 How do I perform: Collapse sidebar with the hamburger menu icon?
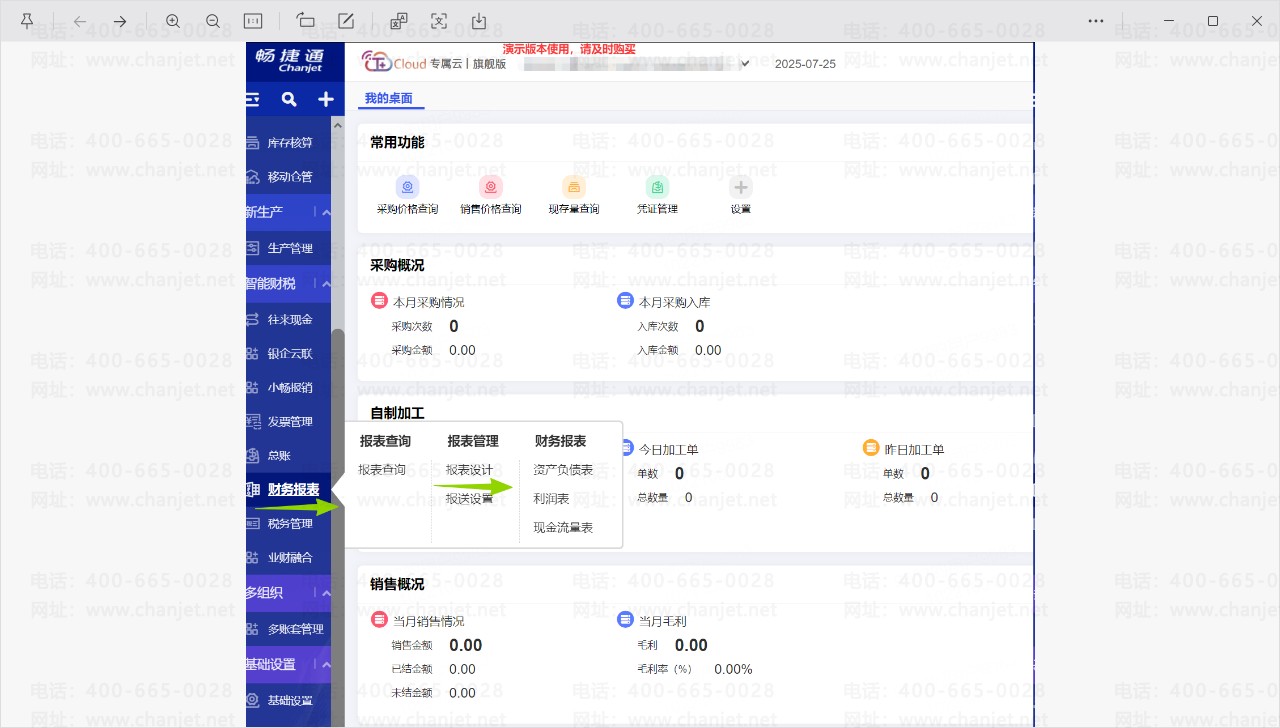(x=252, y=99)
